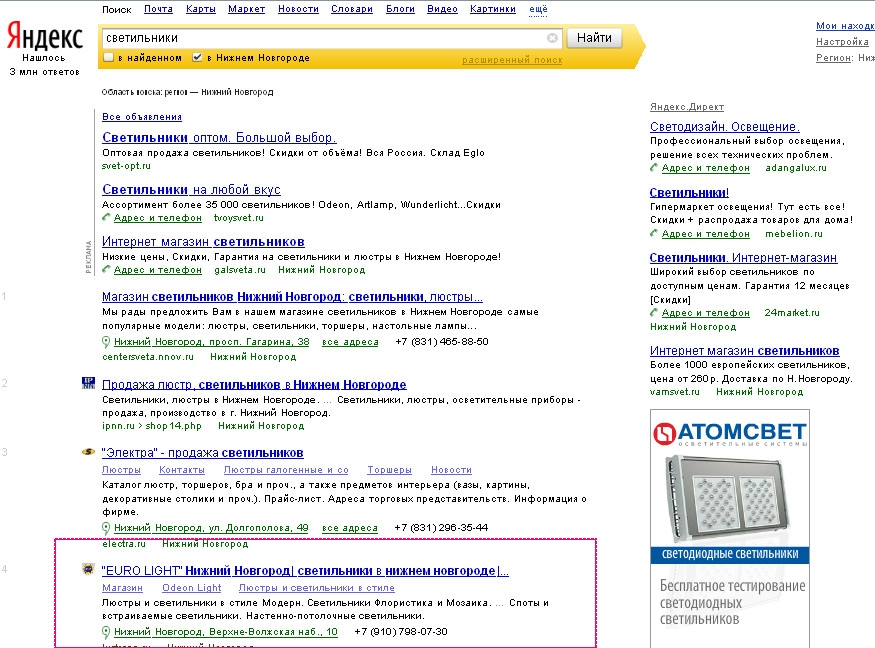Open the Новости service tab

[x=299, y=9]
